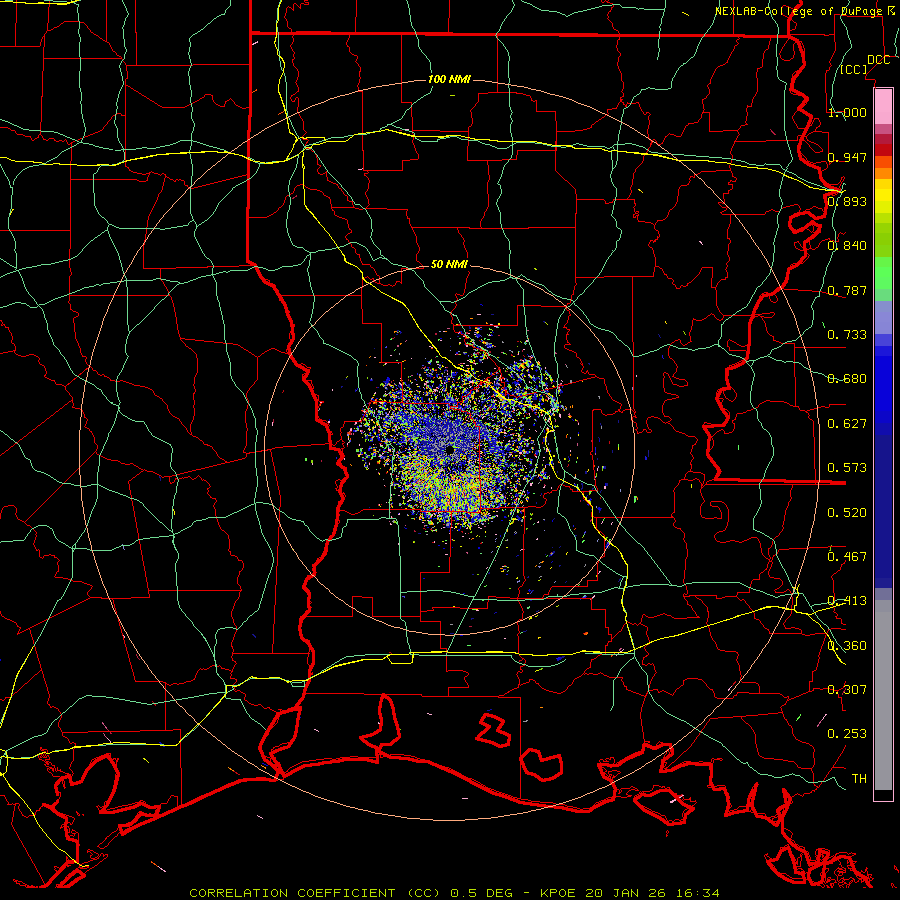Click the gray segment of the color bar
900x900 pixels.
[x=883, y=695]
